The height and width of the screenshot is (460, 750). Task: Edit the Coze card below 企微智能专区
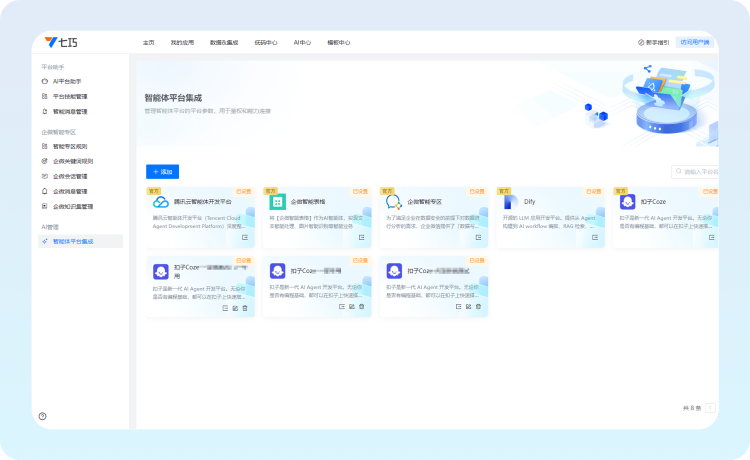[468, 307]
